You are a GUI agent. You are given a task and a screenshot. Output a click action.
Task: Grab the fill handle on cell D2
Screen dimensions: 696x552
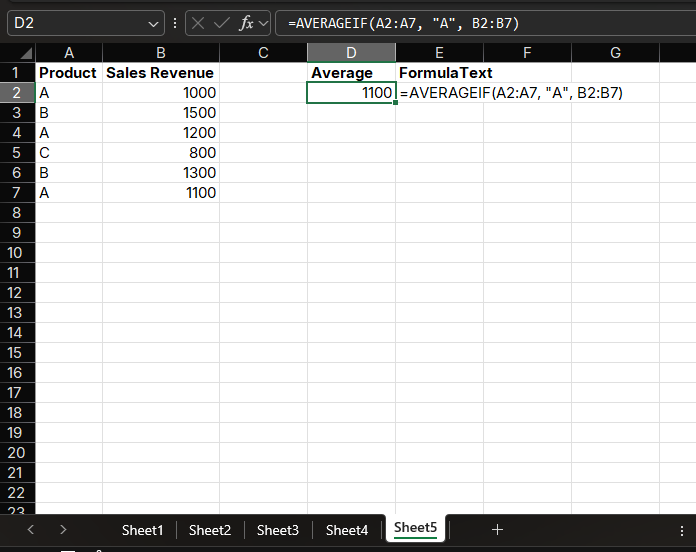395,103
